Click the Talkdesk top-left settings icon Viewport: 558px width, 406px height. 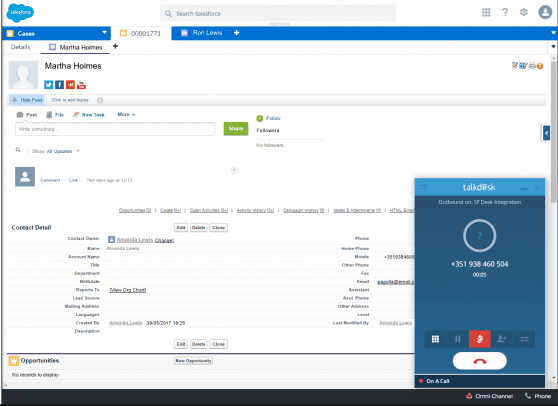(424, 187)
